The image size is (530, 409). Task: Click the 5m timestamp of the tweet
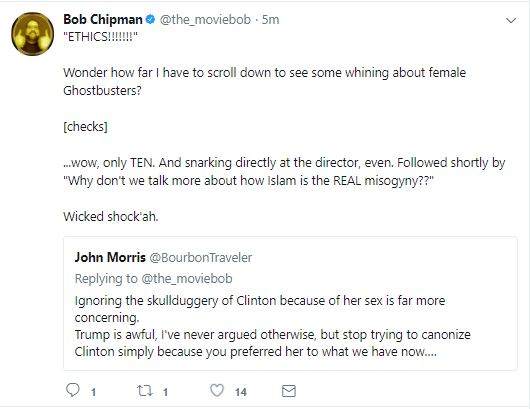click(270, 20)
